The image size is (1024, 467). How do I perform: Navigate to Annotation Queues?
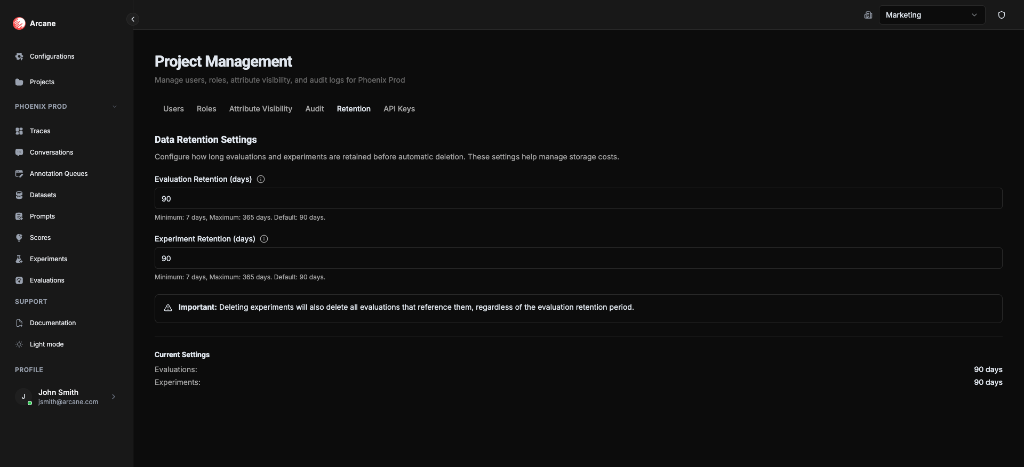[x=58, y=174]
